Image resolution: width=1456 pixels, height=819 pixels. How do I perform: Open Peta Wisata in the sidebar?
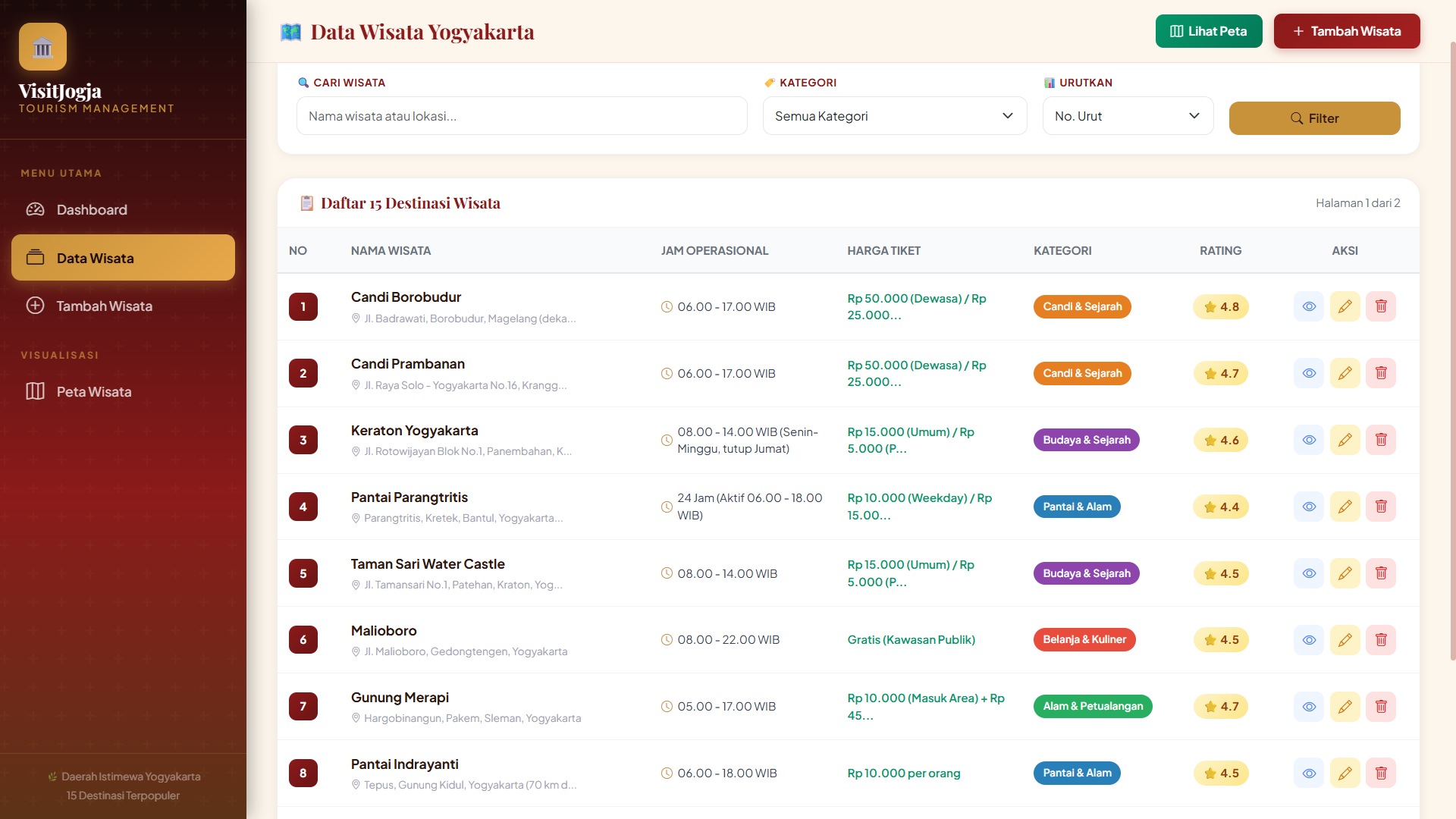tap(123, 391)
